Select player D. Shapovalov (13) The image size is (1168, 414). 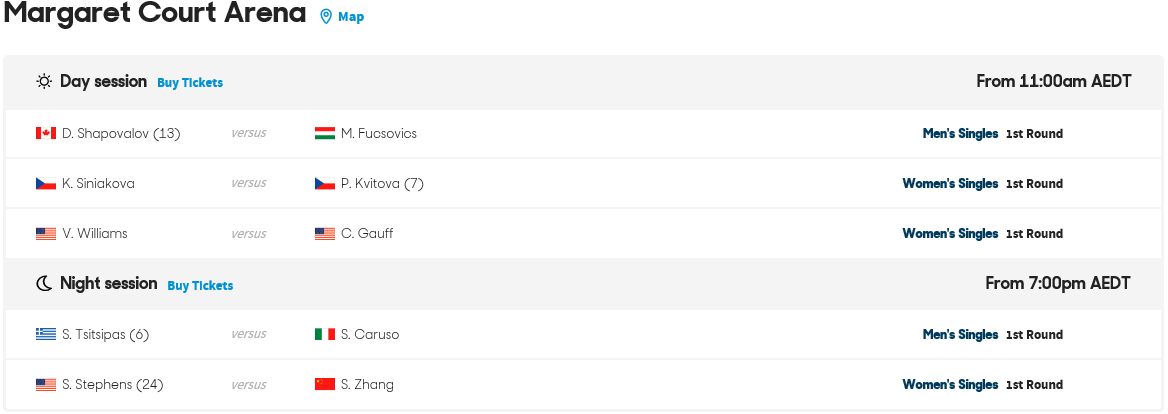(x=121, y=133)
